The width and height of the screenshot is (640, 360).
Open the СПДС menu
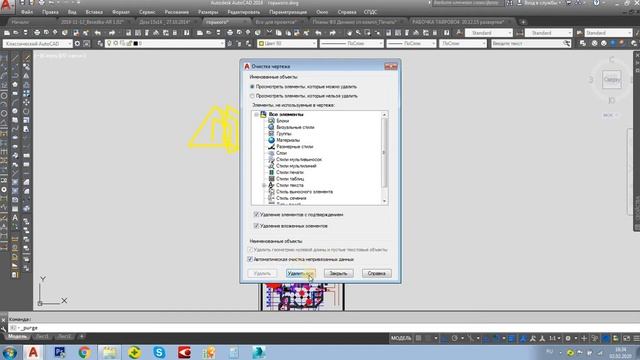click(x=370, y=12)
